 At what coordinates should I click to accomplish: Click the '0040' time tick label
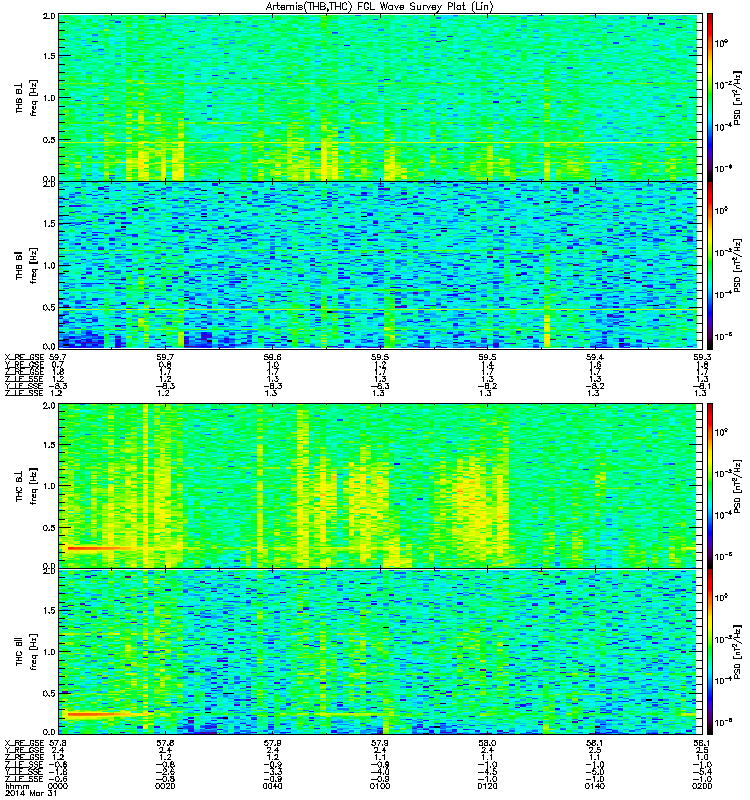[x=272, y=786]
